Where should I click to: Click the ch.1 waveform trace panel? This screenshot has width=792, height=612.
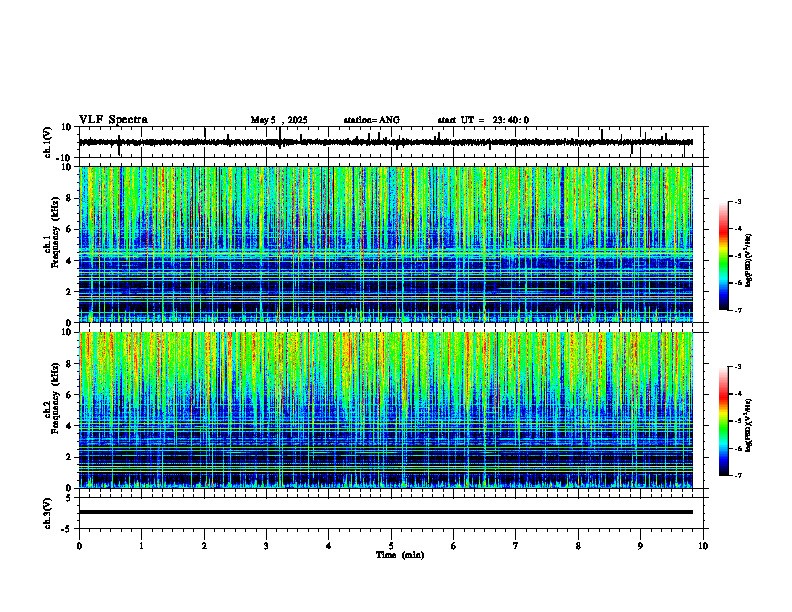[x=393, y=142]
